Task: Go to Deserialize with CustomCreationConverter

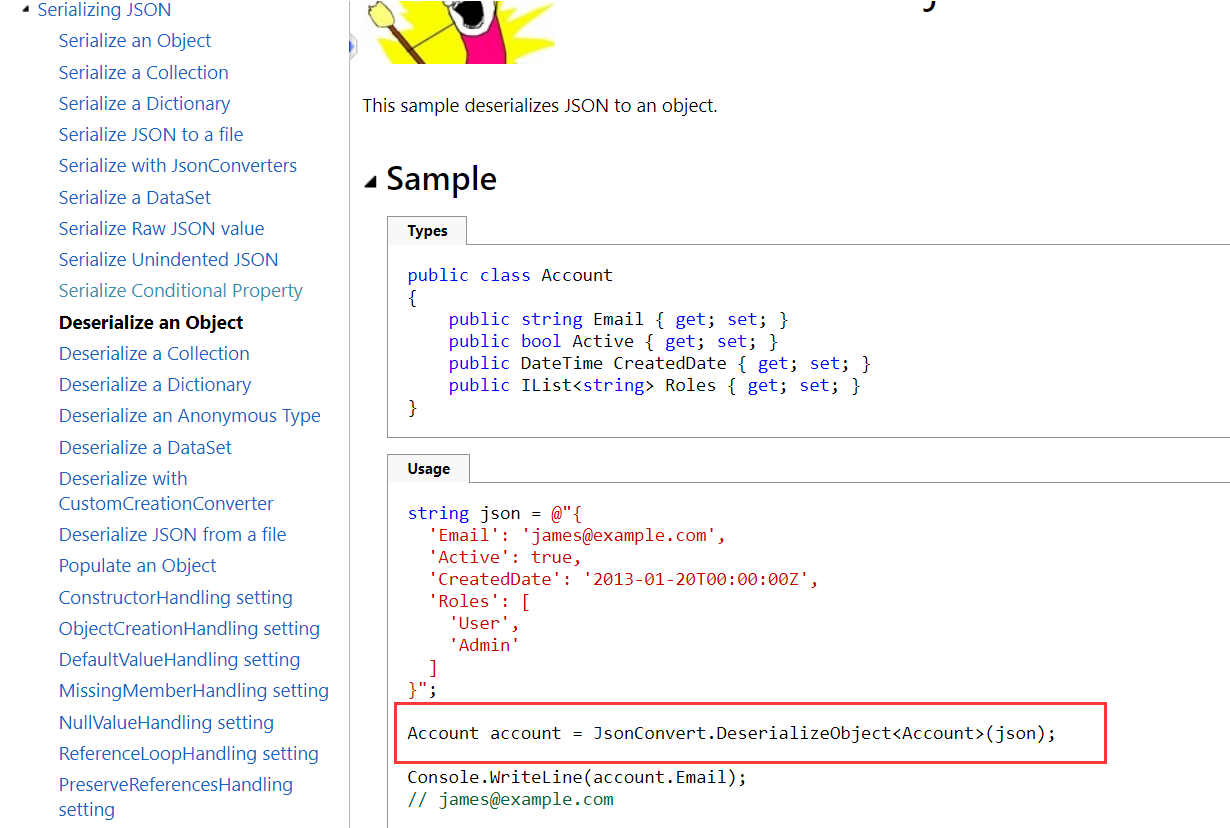Action: coord(165,491)
